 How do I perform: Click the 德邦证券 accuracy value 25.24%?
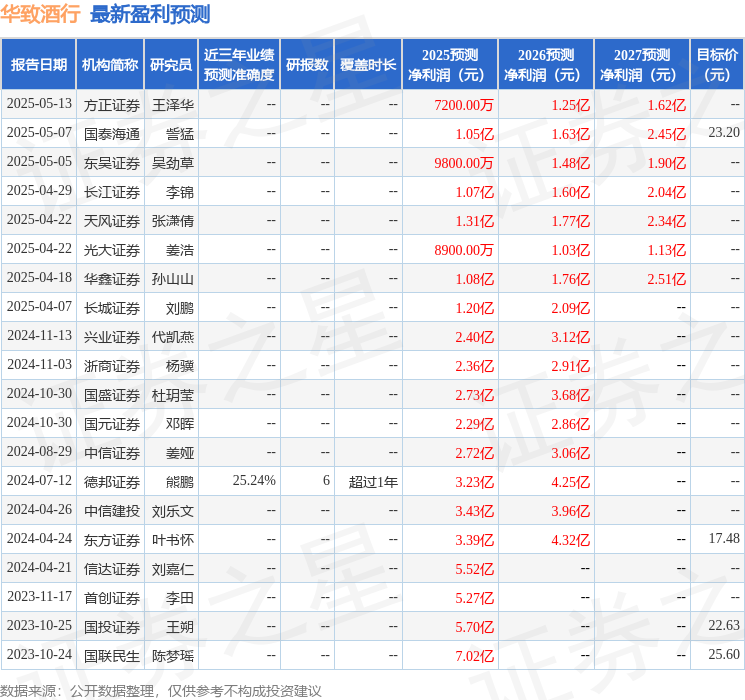pyautogui.click(x=254, y=480)
